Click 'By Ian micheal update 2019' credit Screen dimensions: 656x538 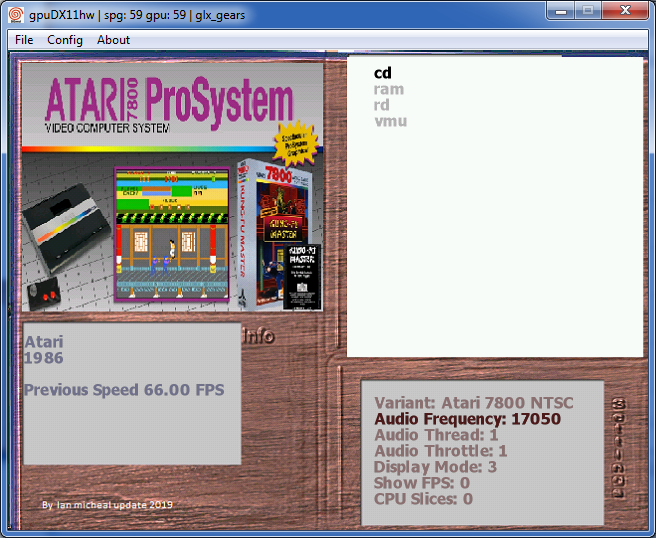pos(107,505)
